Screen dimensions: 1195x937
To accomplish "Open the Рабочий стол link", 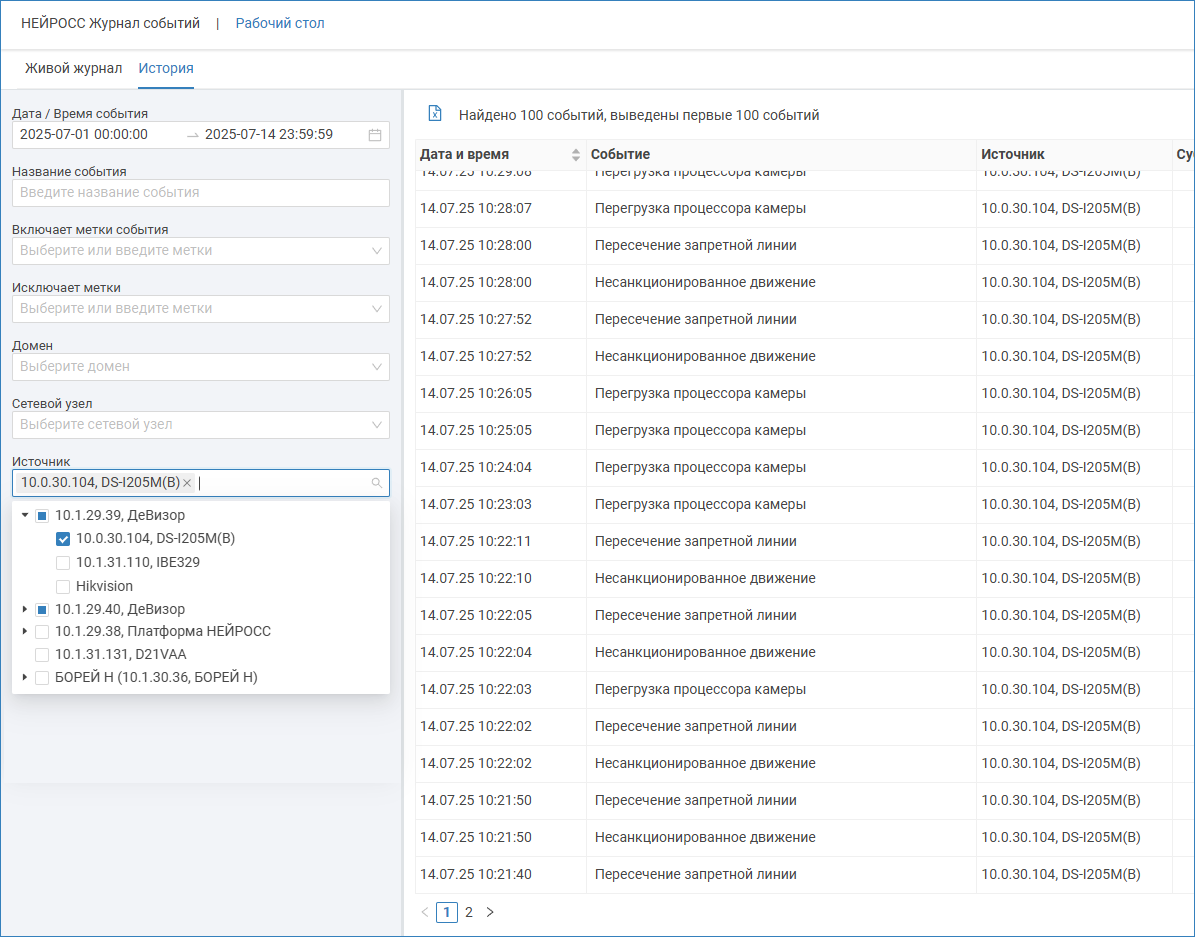I will 280,23.
